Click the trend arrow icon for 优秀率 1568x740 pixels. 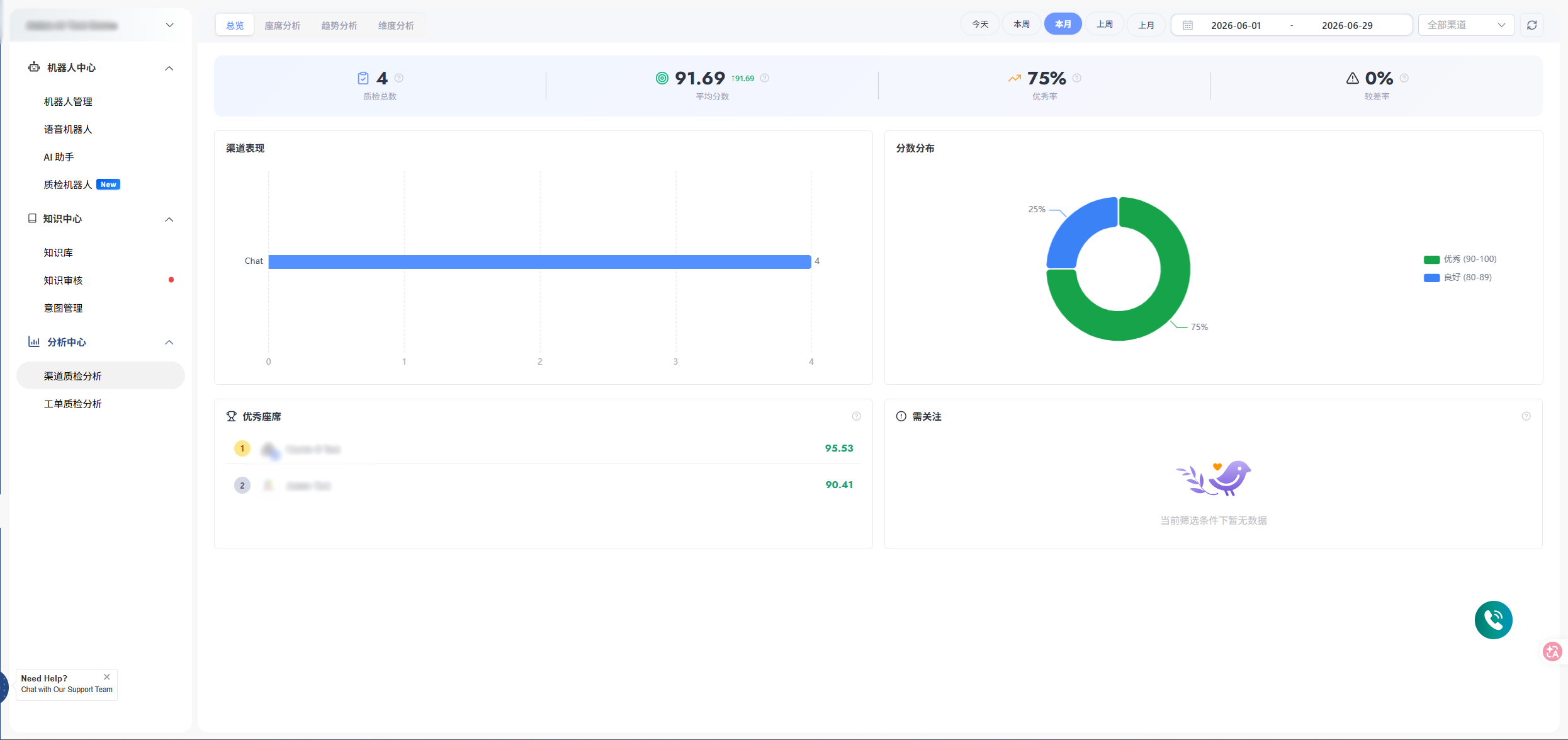[1015, 78]
